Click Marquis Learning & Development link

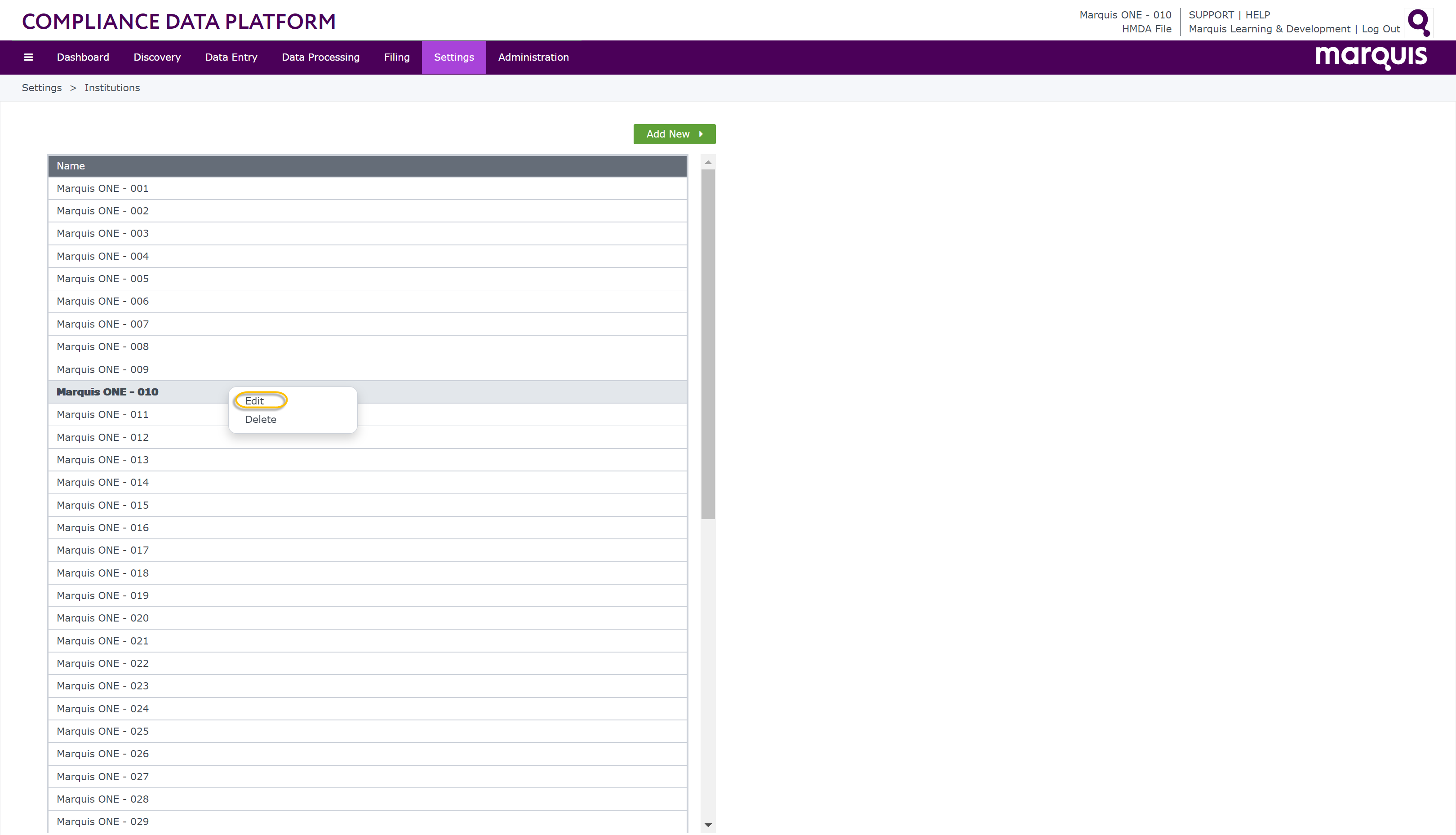[x=1270, y=29]
